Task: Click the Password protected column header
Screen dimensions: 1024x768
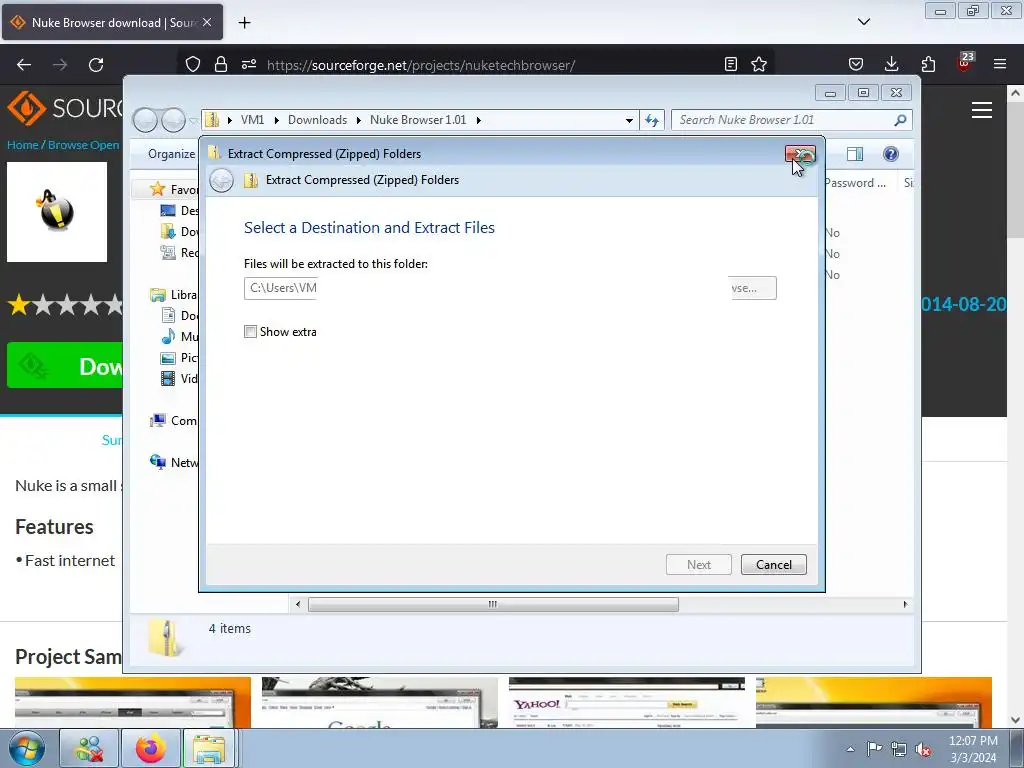Action: 855,183
